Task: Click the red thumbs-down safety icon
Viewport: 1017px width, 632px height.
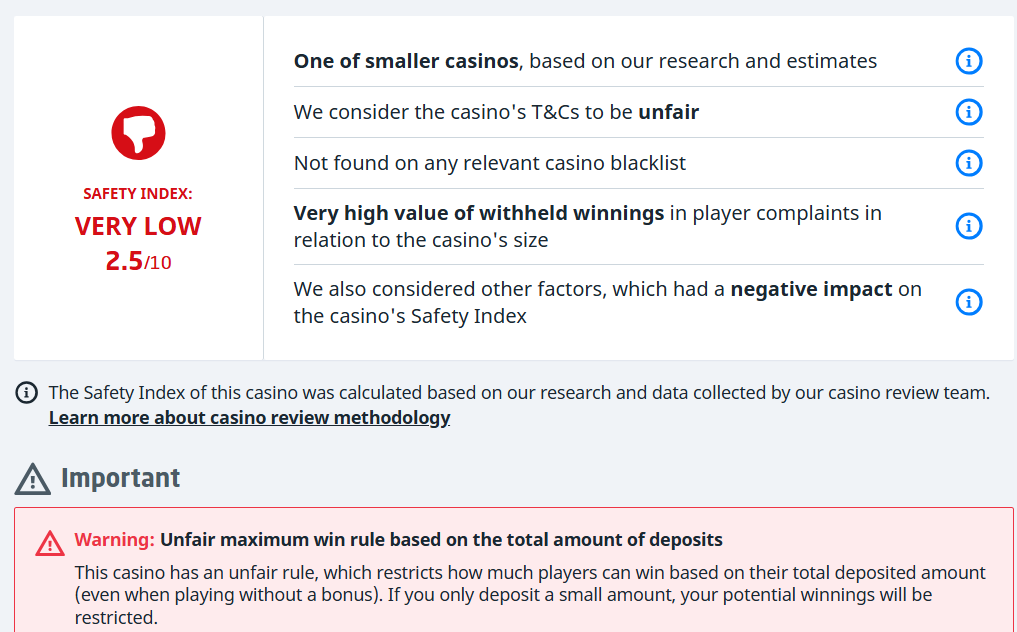Action: pyautogui.click(x=138, y=132)
